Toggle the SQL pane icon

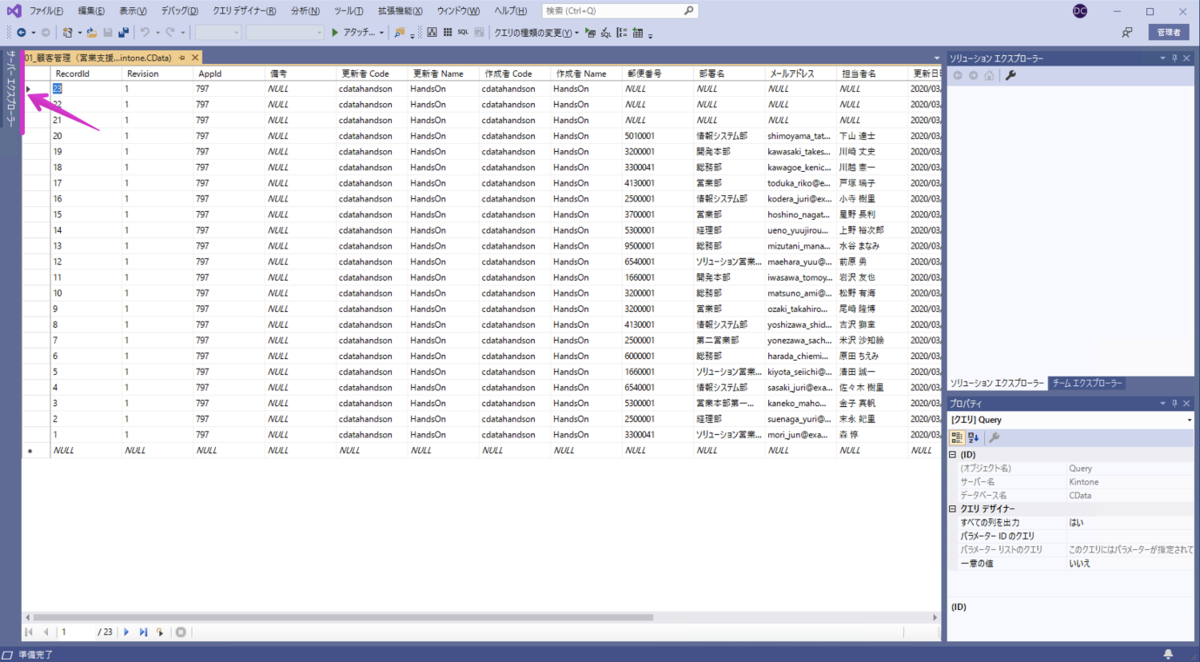click(x=463, y=32)
